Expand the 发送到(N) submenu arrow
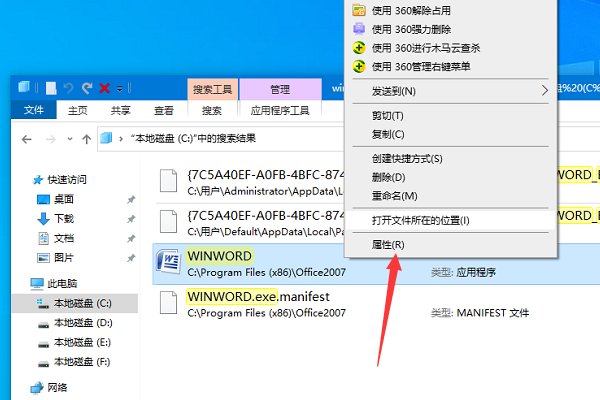 [x=545, y=91]
